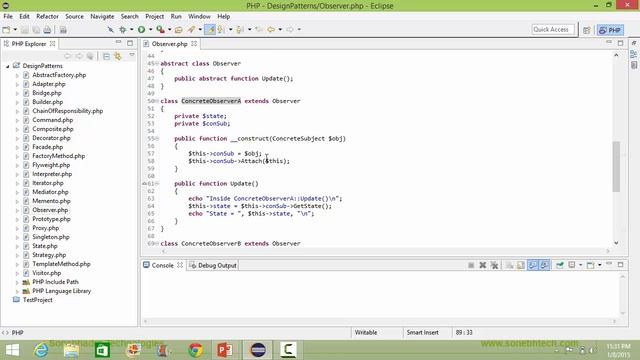
Task: Click the Next Annotation toolbar icon
Action: 222,30
